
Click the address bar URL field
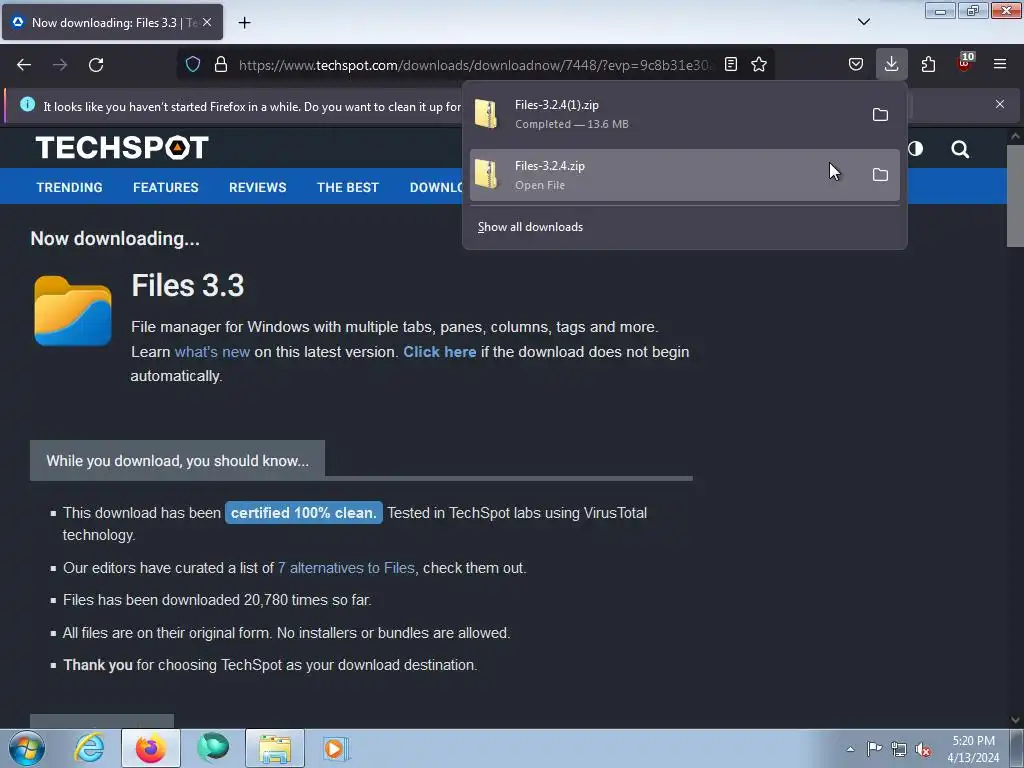coord(474,65)
